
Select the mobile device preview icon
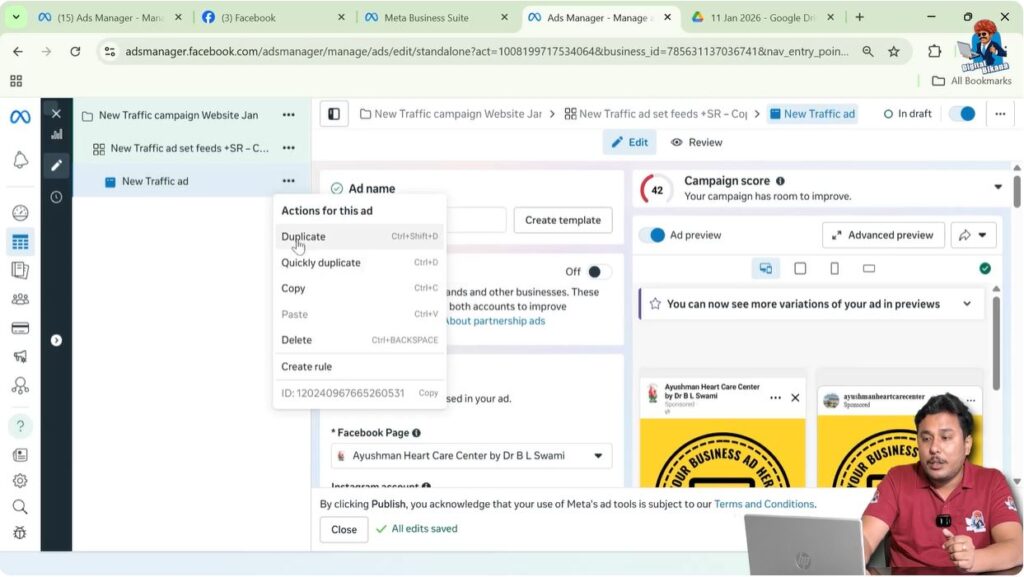[x=834, y=268]
